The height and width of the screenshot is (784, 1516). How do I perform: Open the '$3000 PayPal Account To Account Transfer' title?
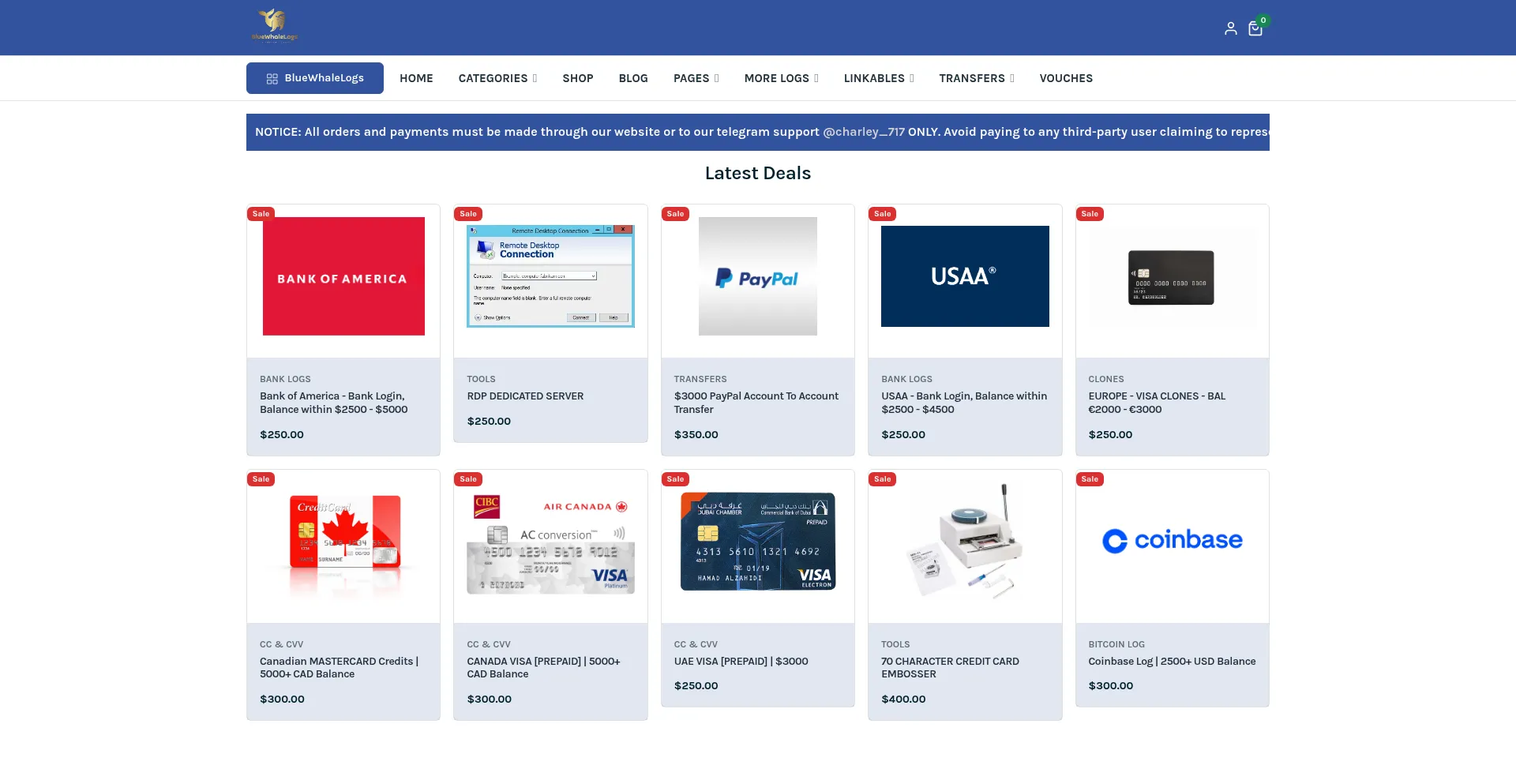756,403
